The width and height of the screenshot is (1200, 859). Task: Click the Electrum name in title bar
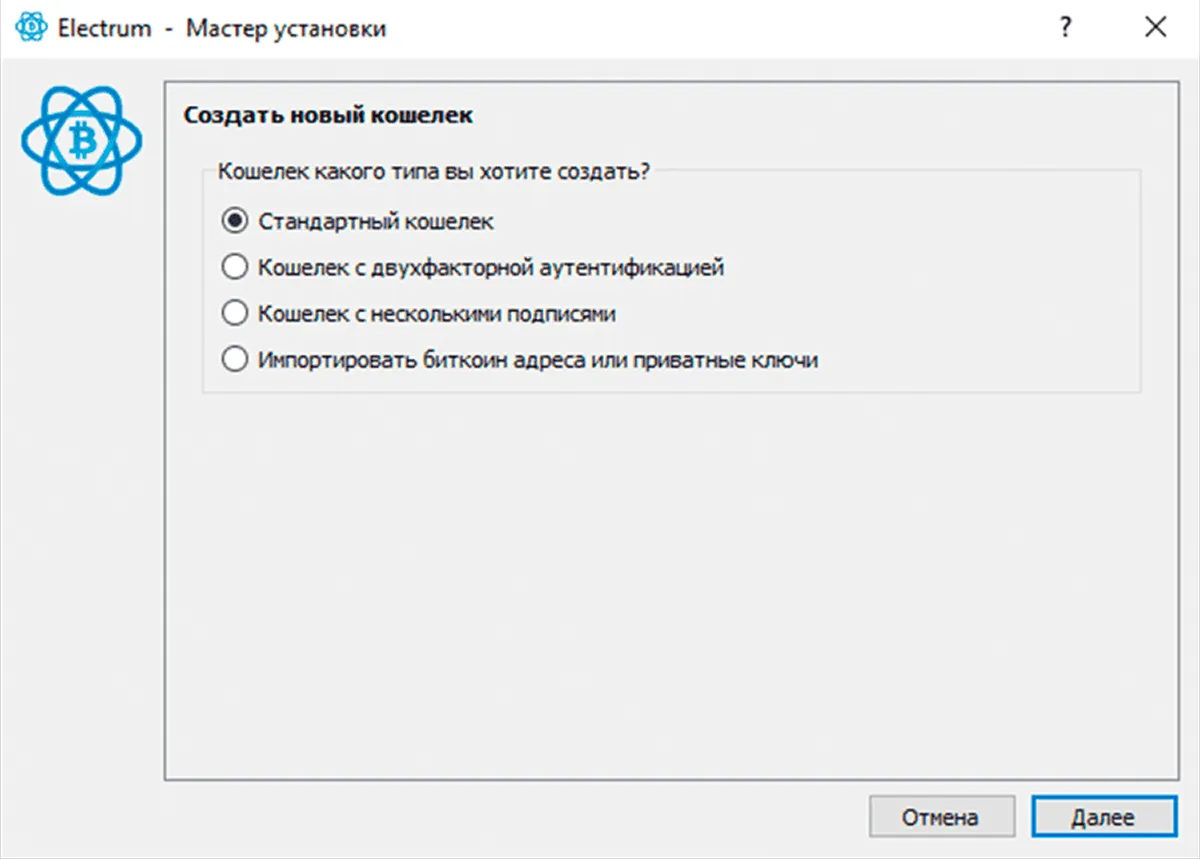coord(104,28)
